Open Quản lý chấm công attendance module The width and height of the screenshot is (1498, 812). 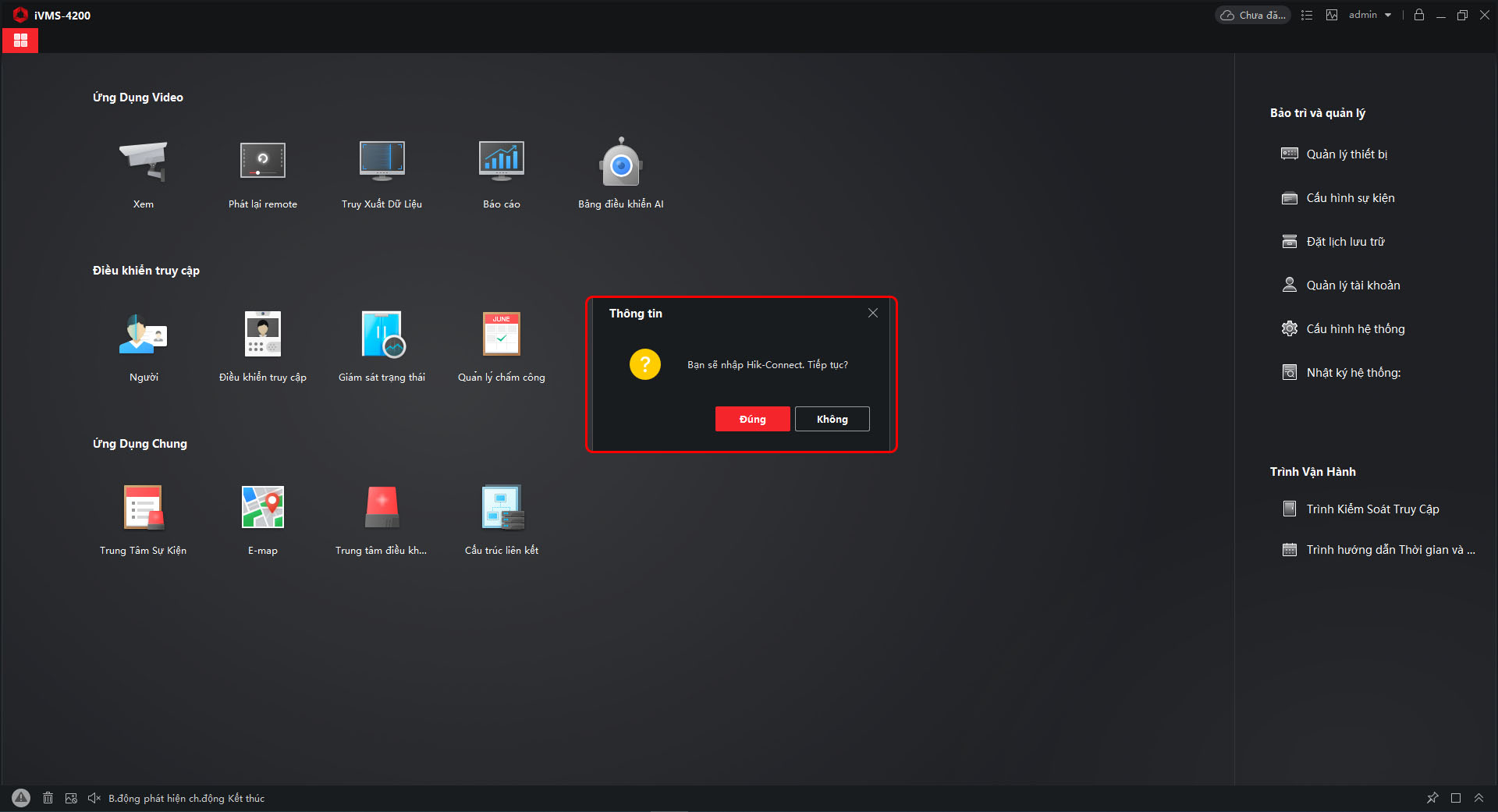(501, 335)
